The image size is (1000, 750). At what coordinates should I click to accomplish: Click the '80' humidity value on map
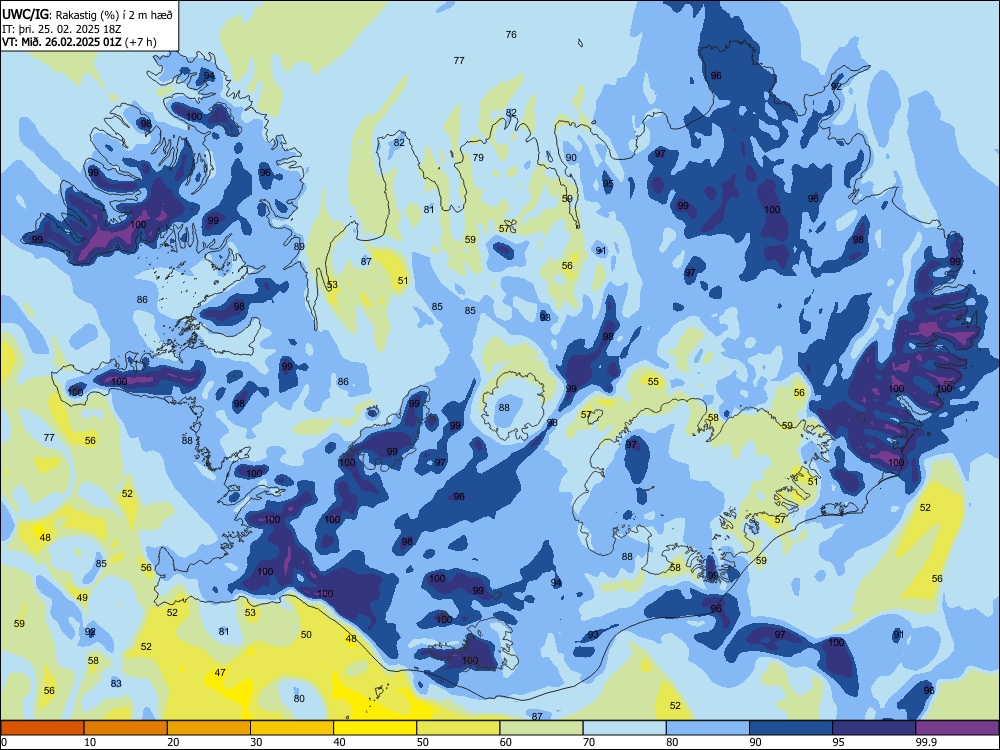tap(299, 698)
